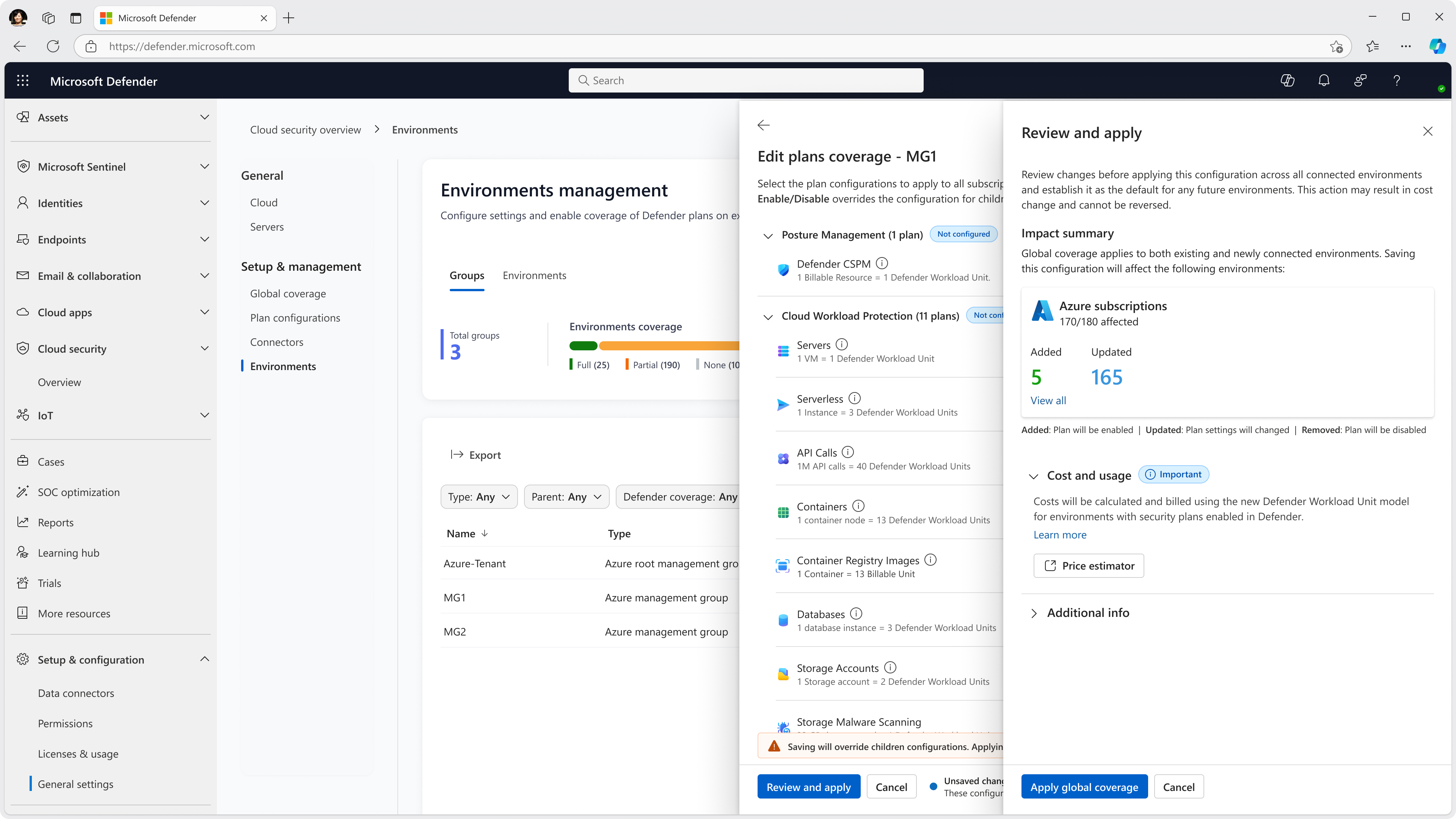The height and width of the screenshot is (819, 1456).
Task: Select Environments in Setup & management
Action: coord(283,366)
